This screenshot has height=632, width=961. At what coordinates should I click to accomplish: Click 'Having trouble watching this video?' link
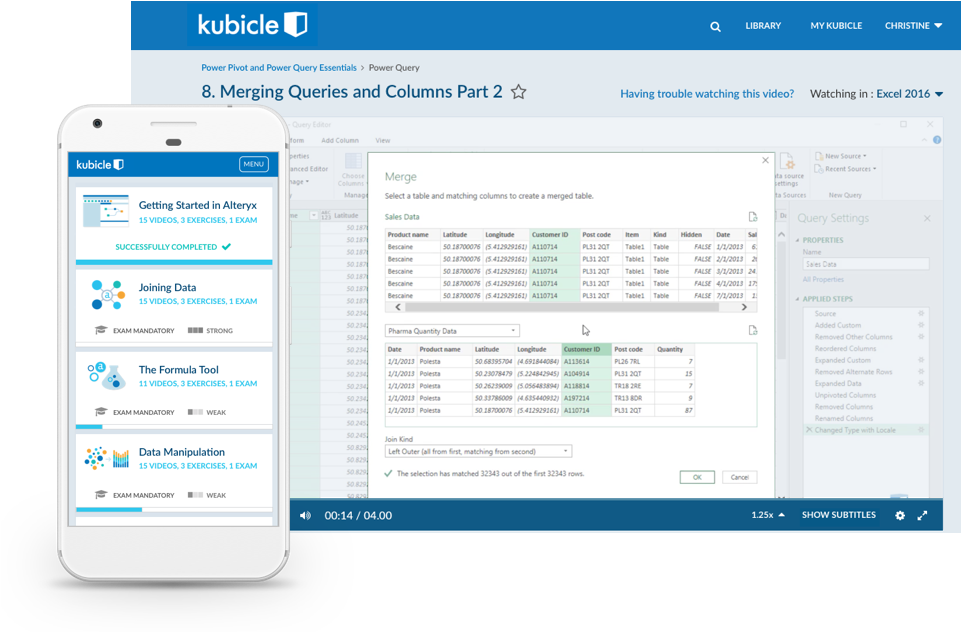click(x=707, y=94)
